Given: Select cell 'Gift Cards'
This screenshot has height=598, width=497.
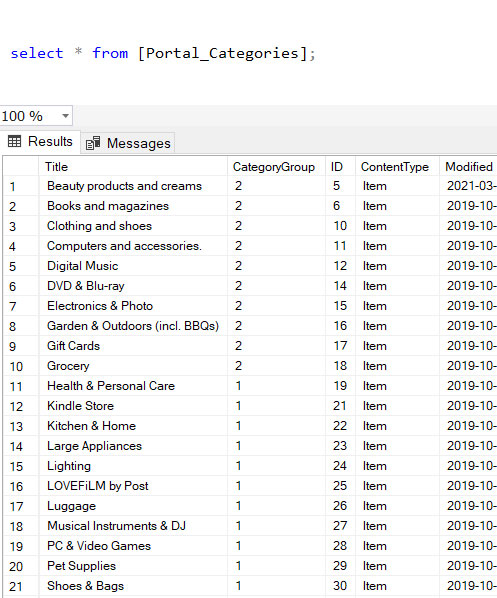Looking at the screenshot, I should (133, 346).
